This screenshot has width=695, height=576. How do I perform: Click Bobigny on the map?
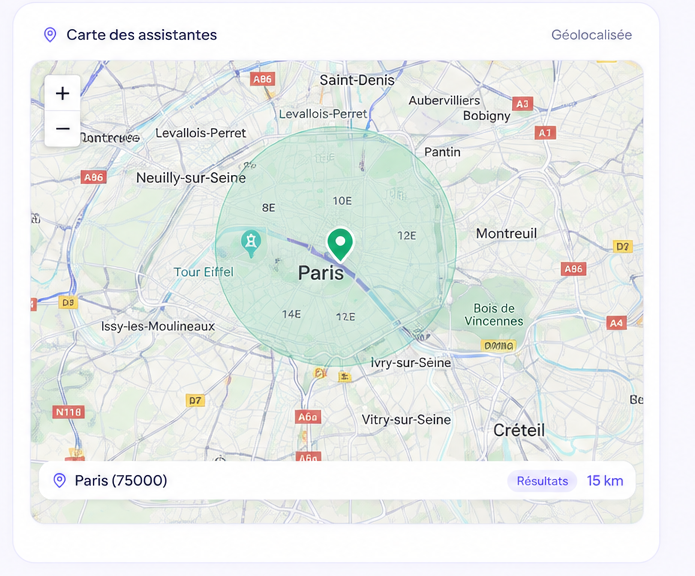point(487,116)
